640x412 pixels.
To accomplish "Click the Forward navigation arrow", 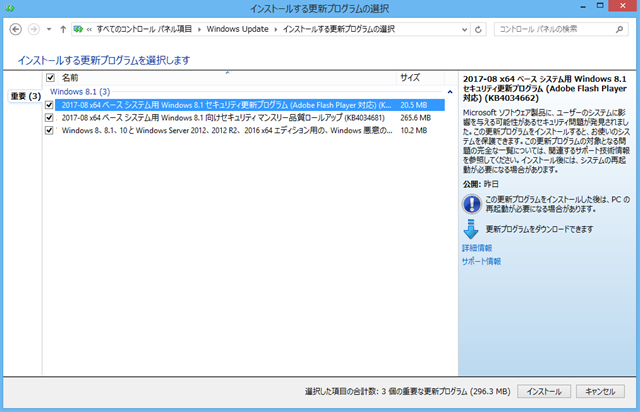I will point(33,29).
